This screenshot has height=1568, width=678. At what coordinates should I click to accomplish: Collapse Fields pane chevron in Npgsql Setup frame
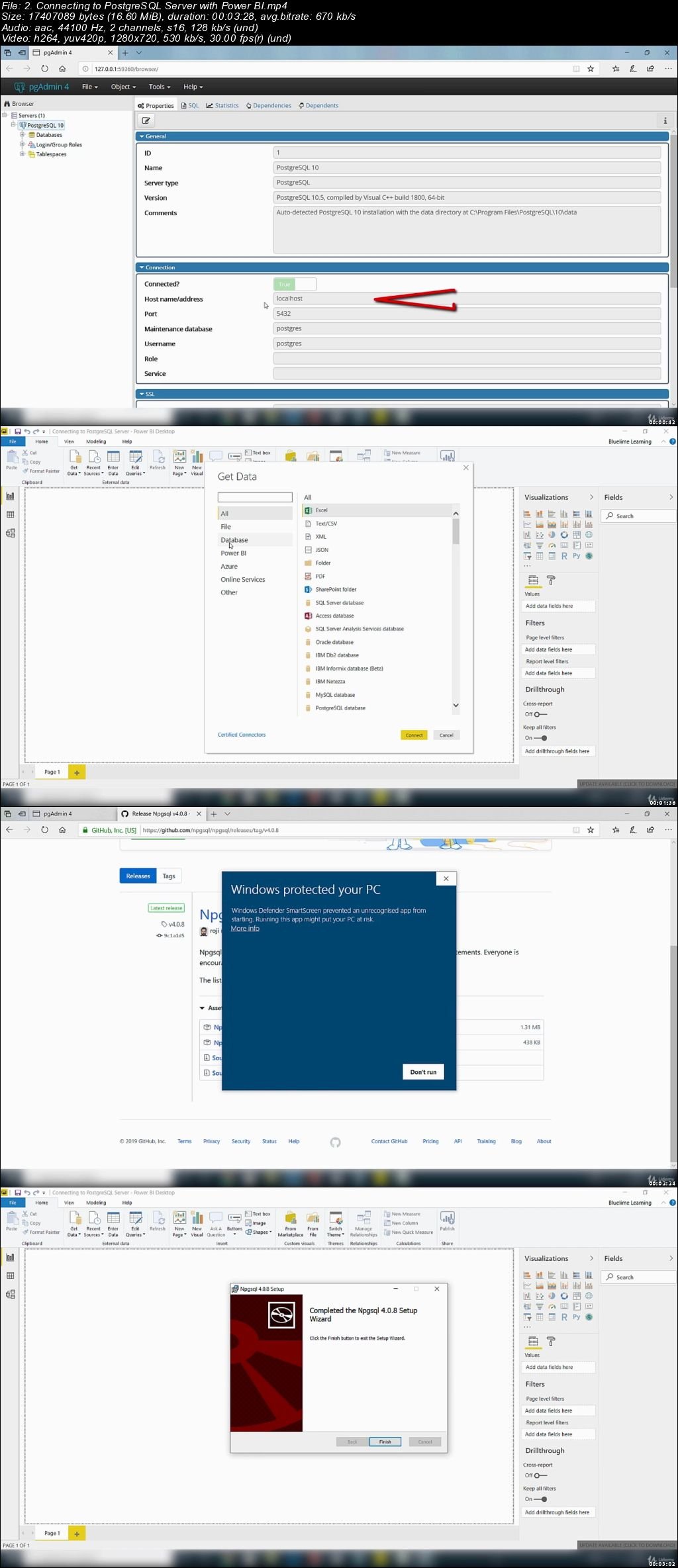point(671,1258)
